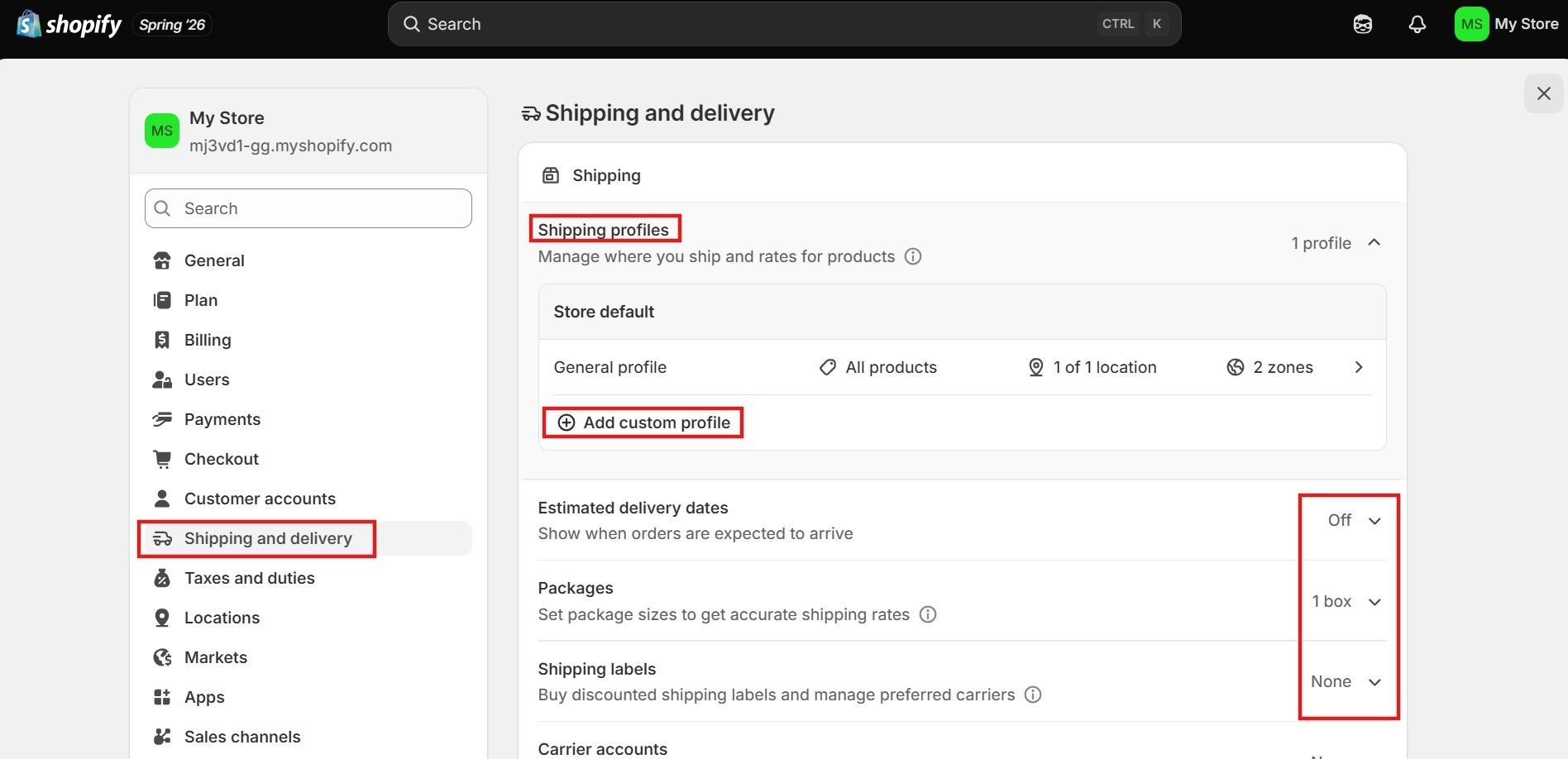
Task: Open Sales channels settings
Action: click(308, 737)
